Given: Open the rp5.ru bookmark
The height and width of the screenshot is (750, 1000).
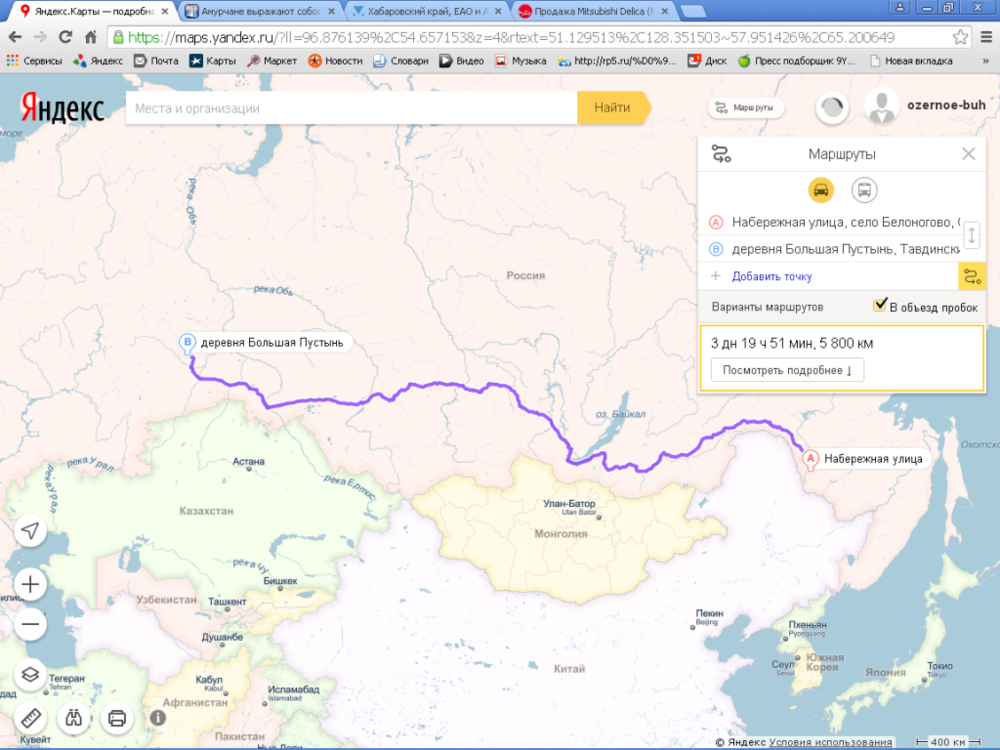Looking at the screenshot, I should tap(617, 61).
